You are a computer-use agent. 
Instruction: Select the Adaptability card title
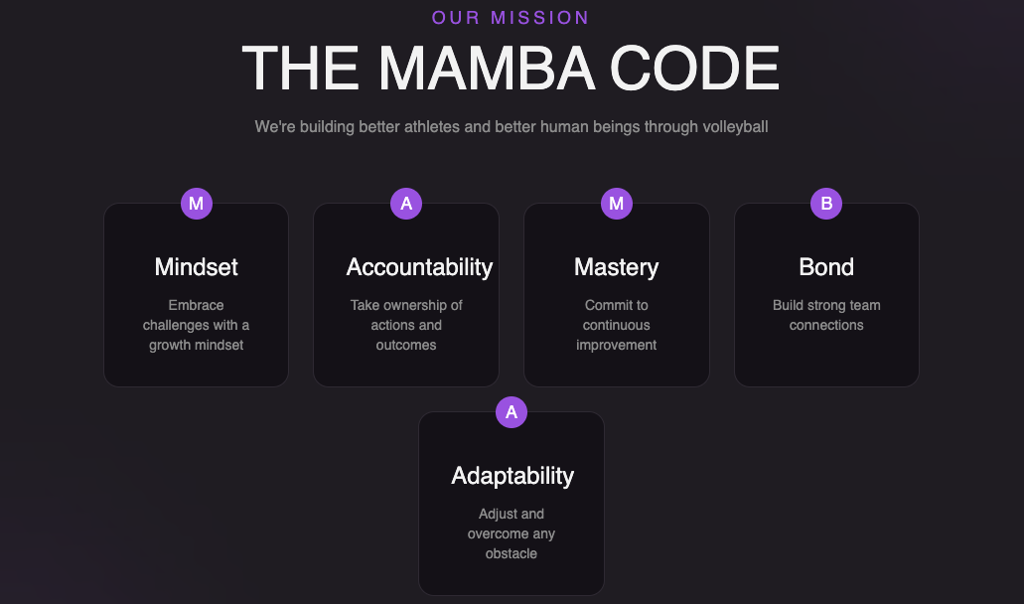[512, 476]
